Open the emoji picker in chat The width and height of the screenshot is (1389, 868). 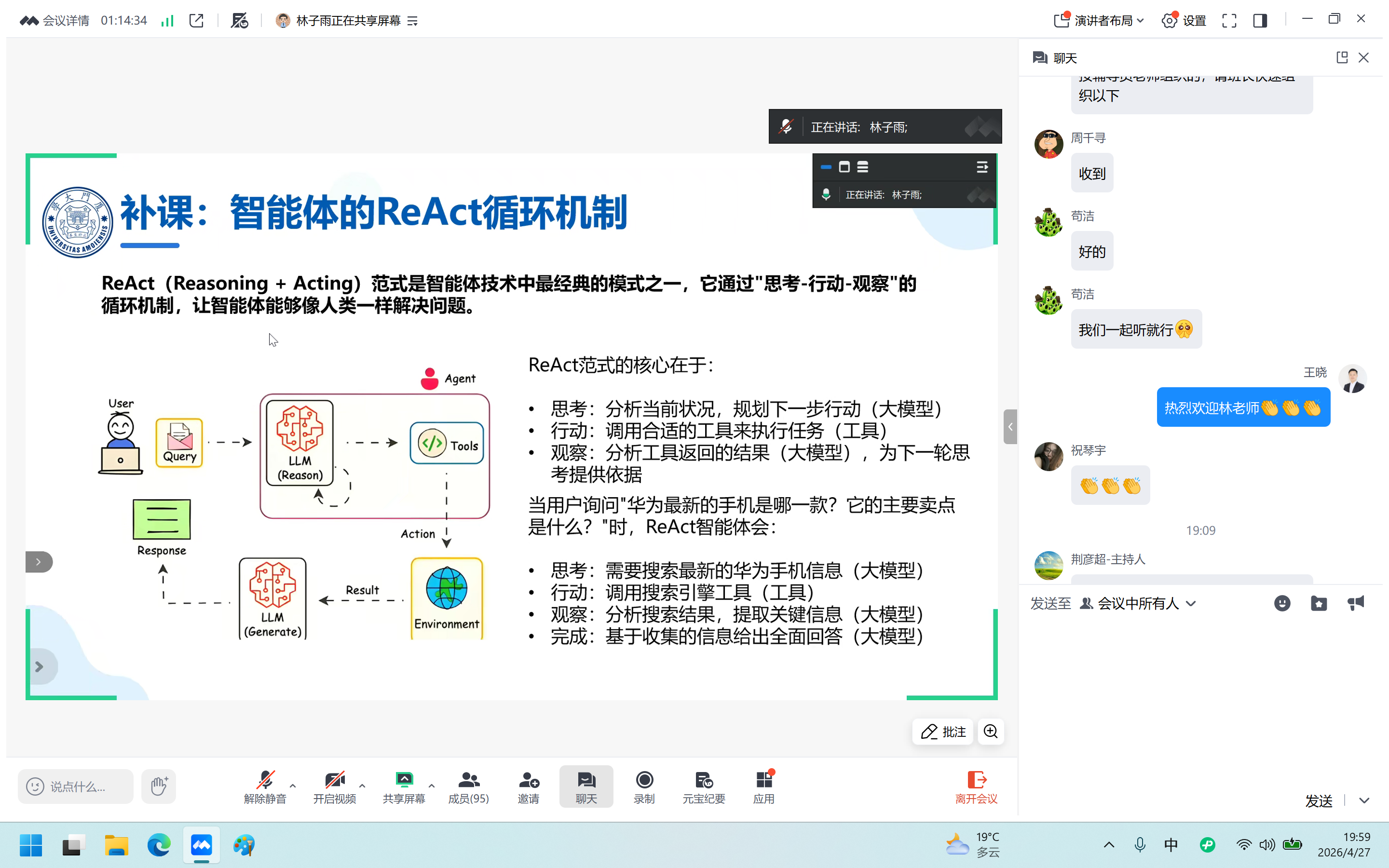1282,603
